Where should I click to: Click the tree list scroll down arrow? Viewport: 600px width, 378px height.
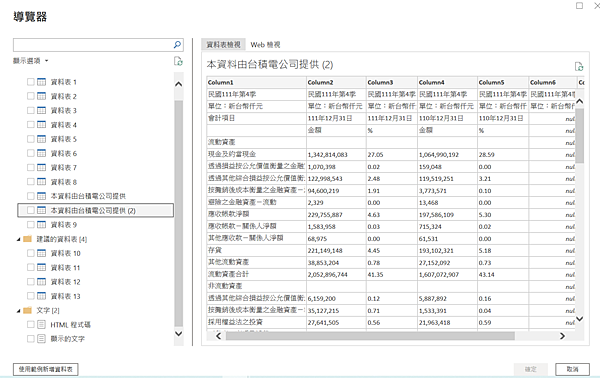(x=179, y=333)
